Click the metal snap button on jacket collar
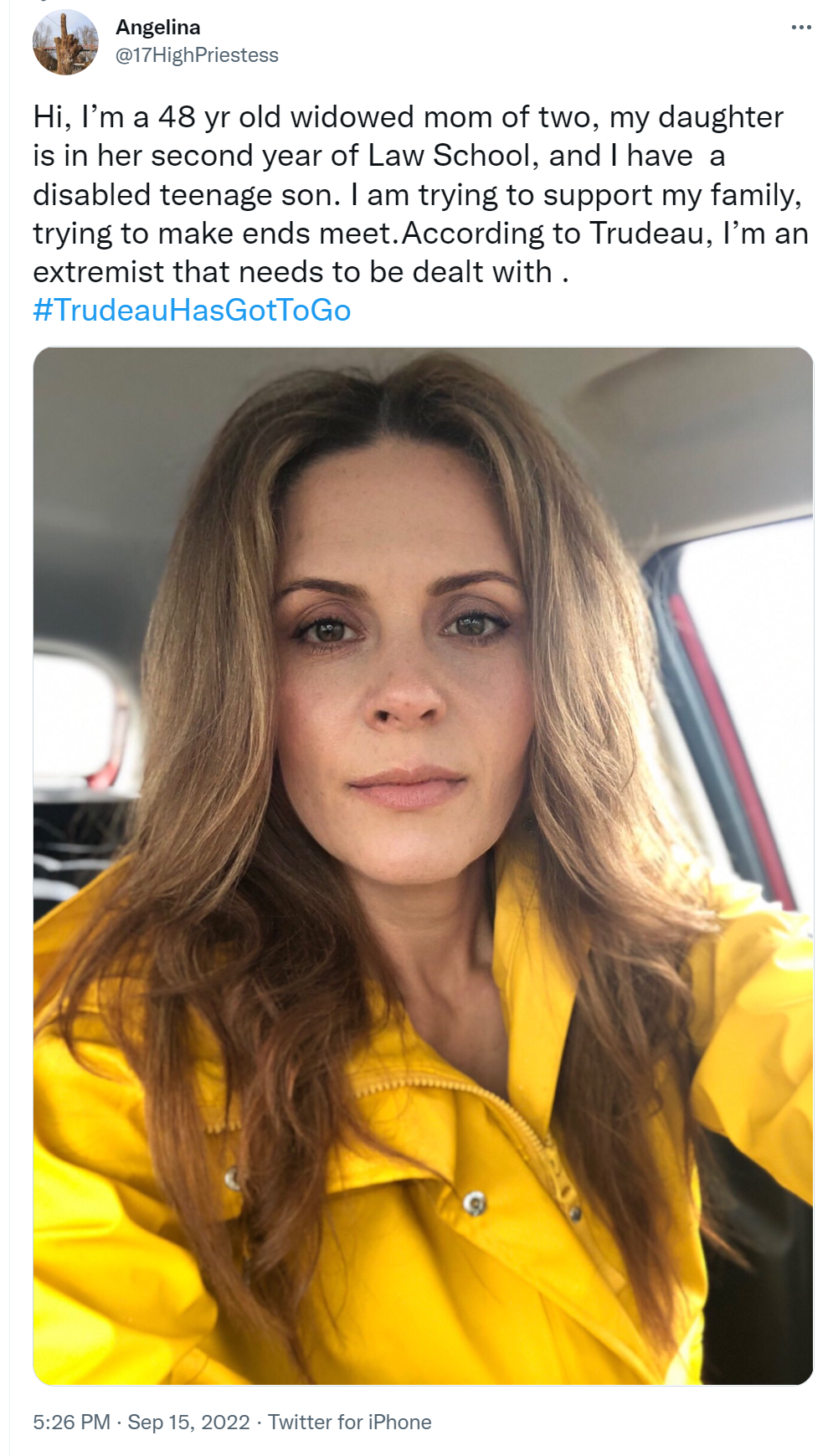The image size is (833, 1456). 475,1203
